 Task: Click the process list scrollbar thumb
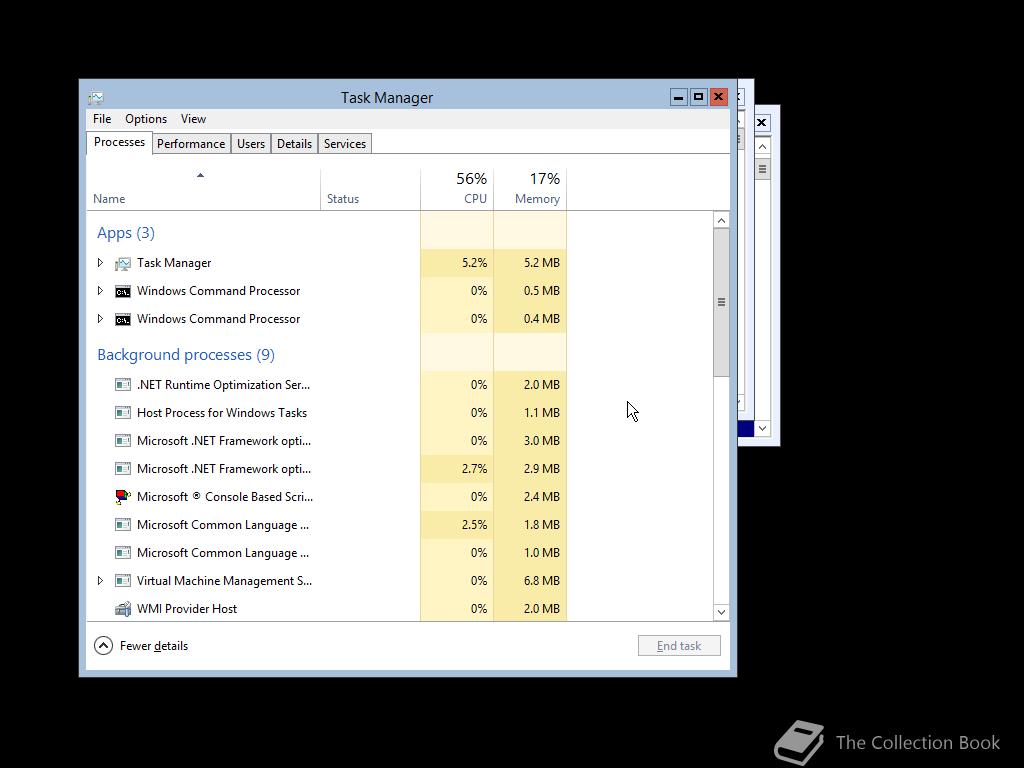click(721, 302)
